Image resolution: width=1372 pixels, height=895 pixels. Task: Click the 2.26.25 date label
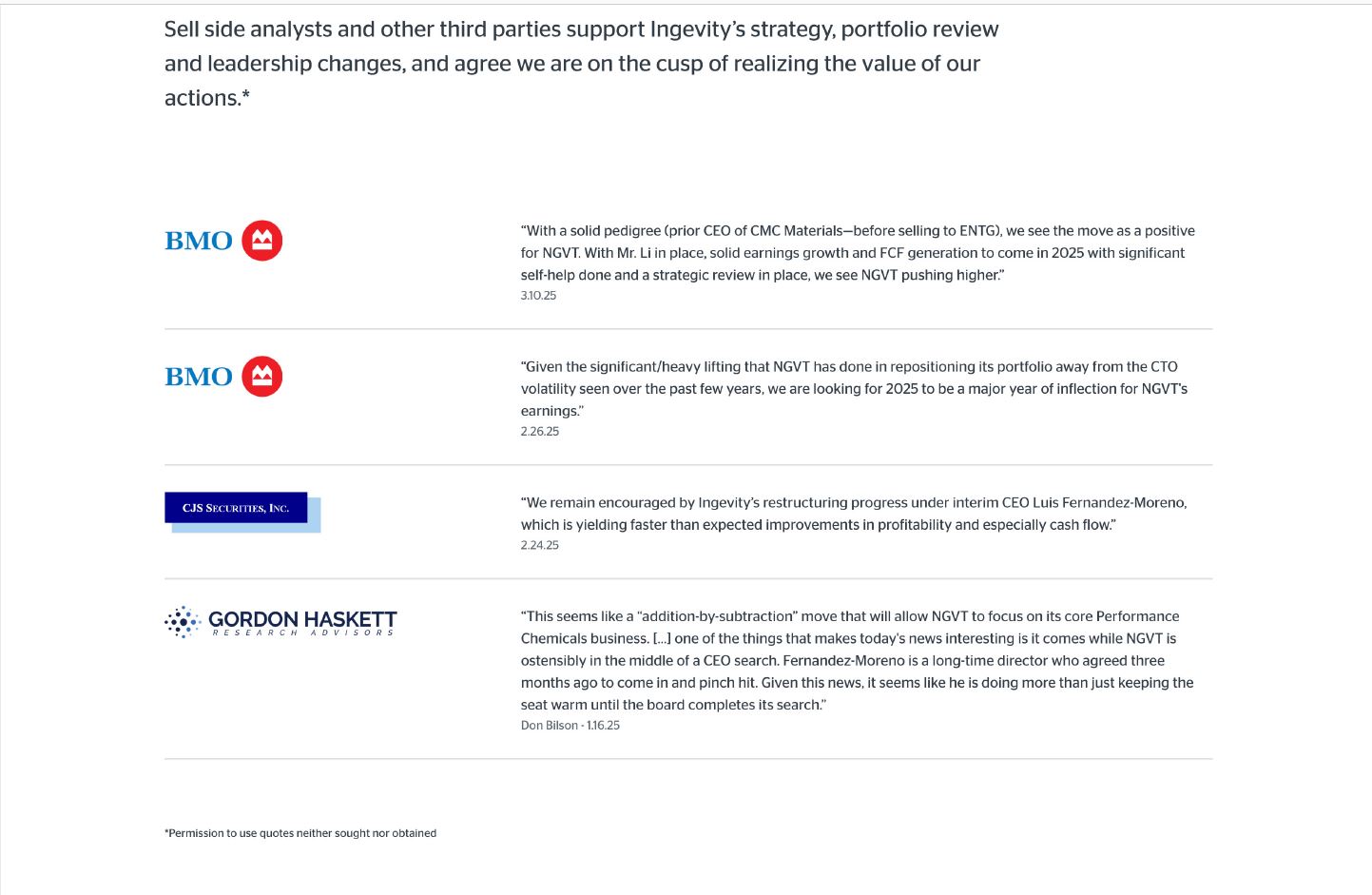539,432
